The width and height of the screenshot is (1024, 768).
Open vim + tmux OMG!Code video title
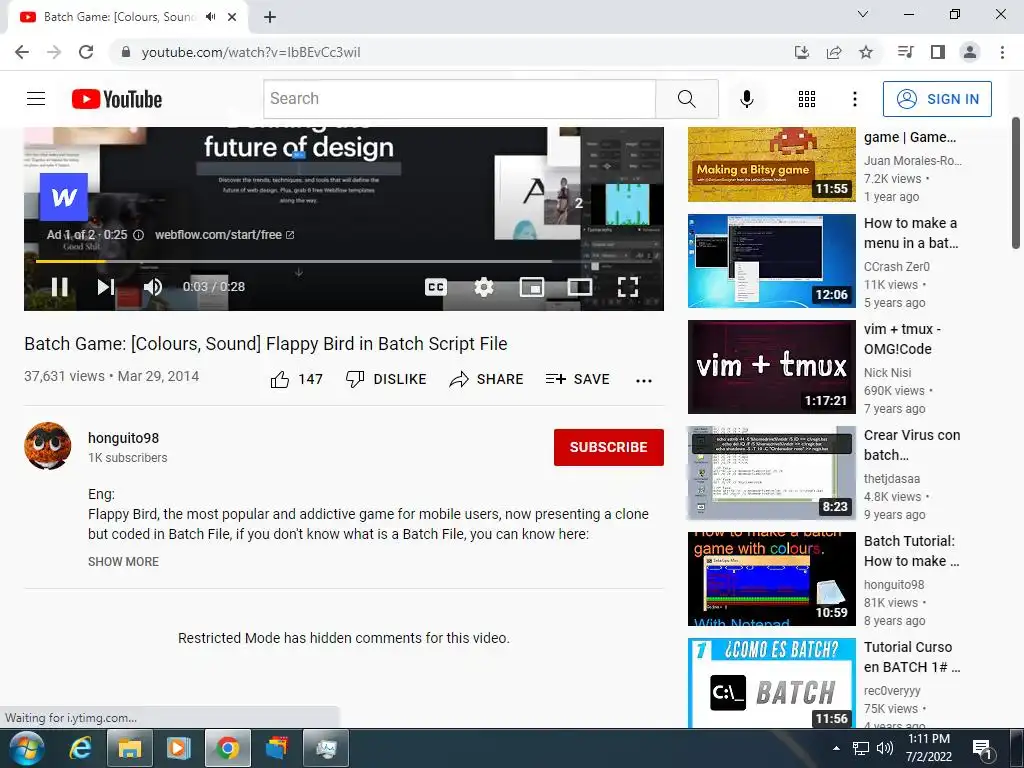(902, 339)
